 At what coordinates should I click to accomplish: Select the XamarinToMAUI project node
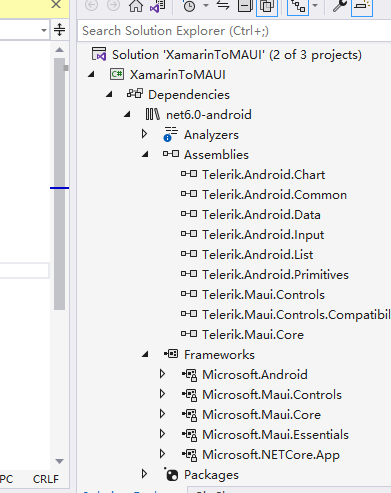tap(178, 75)
